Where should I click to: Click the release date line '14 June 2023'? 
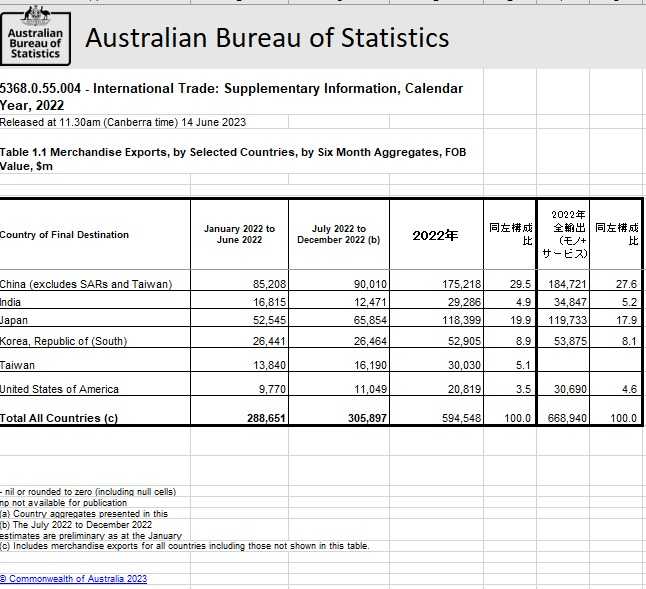click(123, 122)
